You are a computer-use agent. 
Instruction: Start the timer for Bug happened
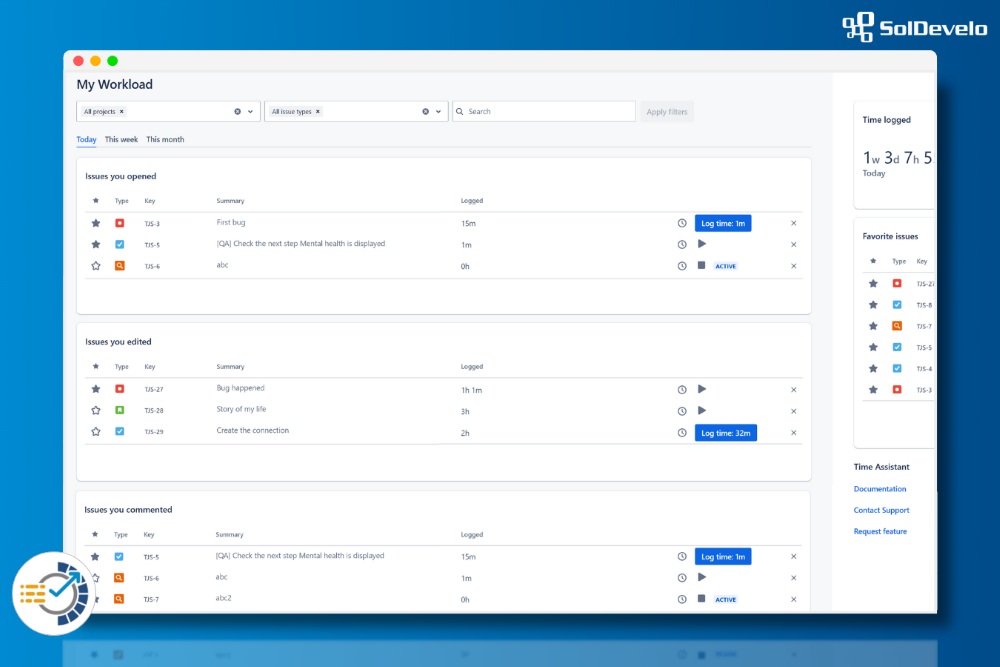(x=701, y=389)
